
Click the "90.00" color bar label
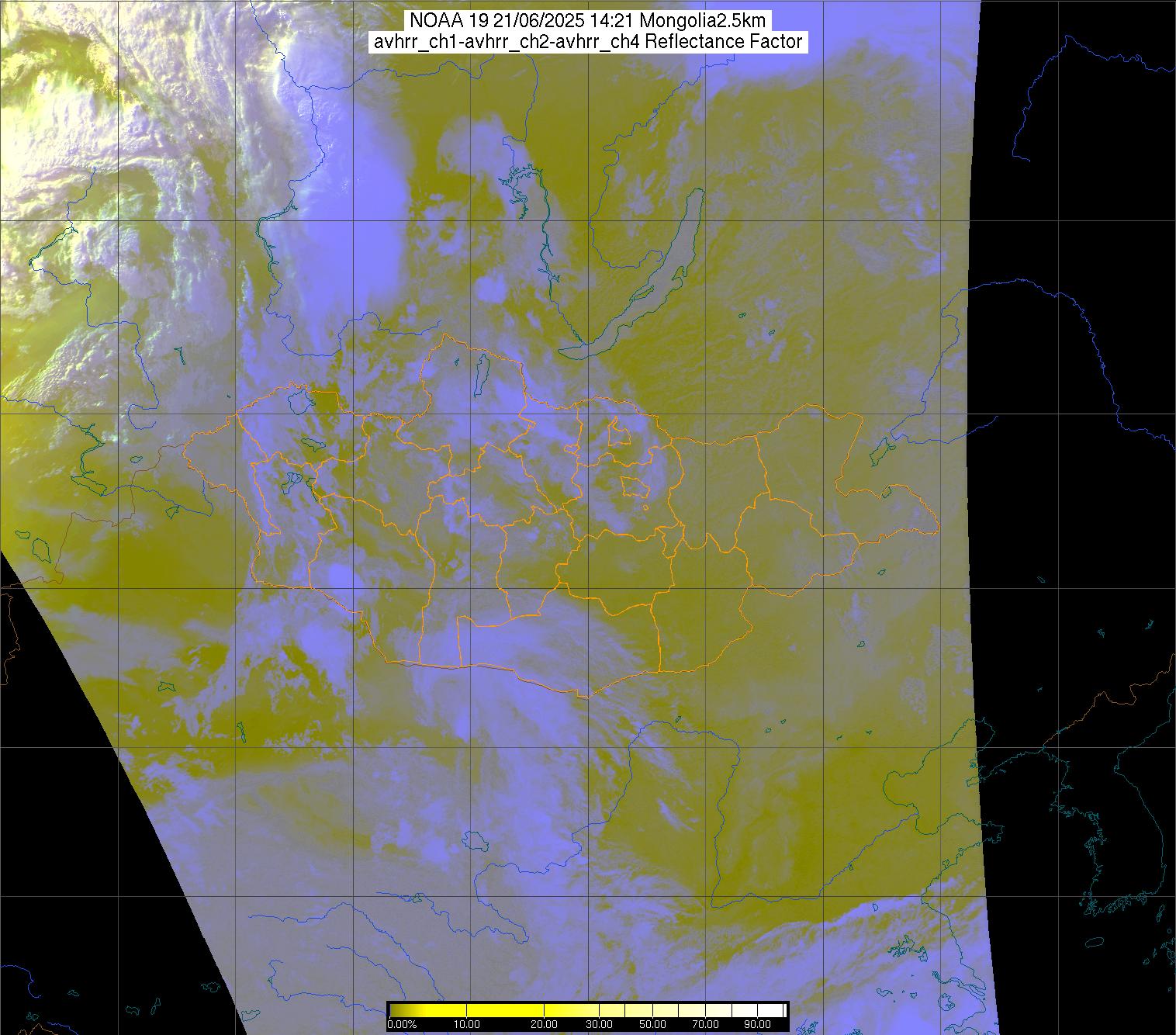click(x=757, y=1024)
